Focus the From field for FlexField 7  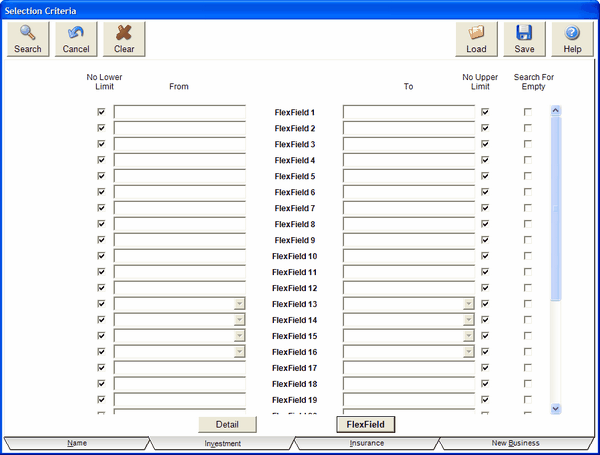click(x=179, y=208)
